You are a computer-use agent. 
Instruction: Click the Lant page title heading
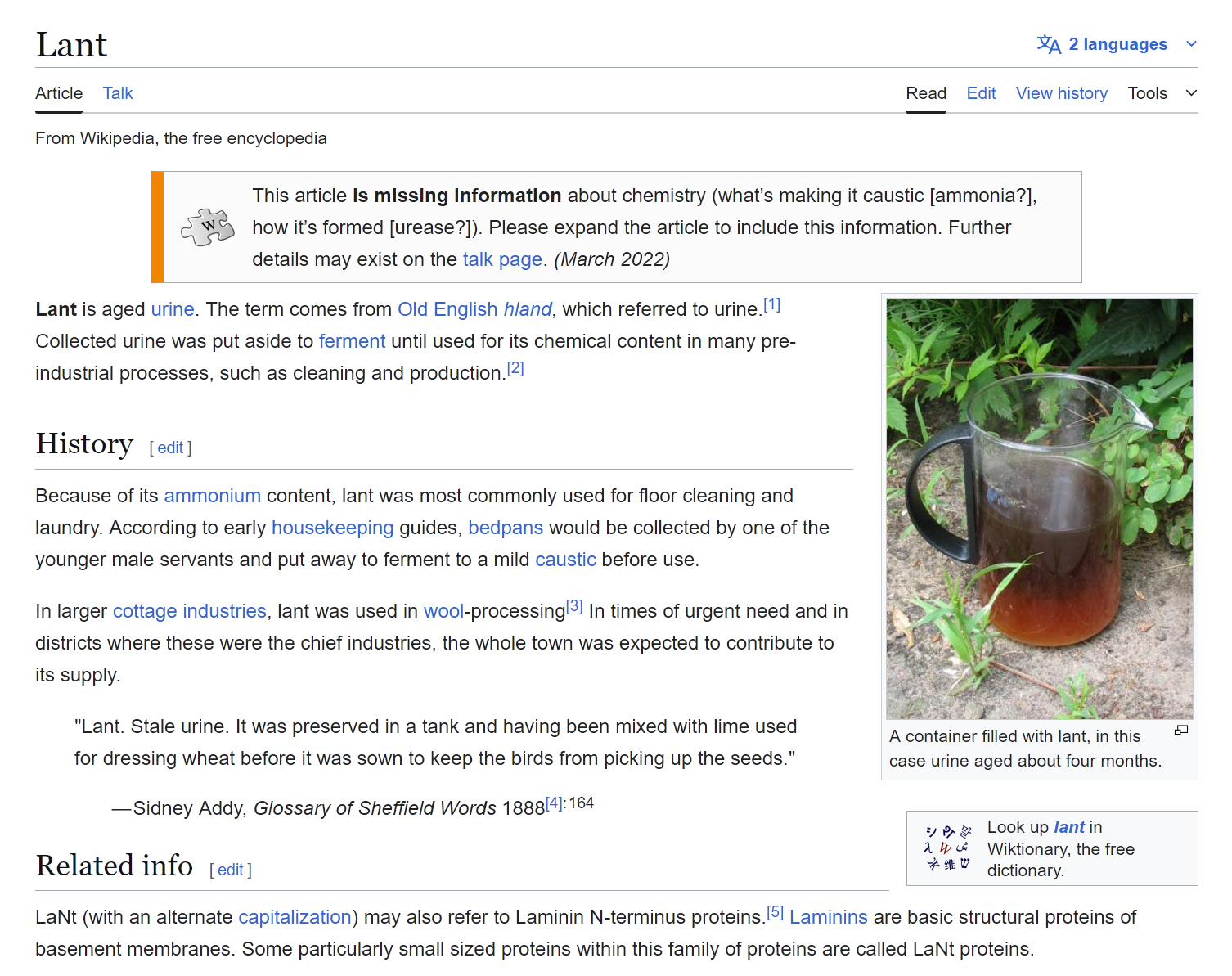tap(71, 45)
